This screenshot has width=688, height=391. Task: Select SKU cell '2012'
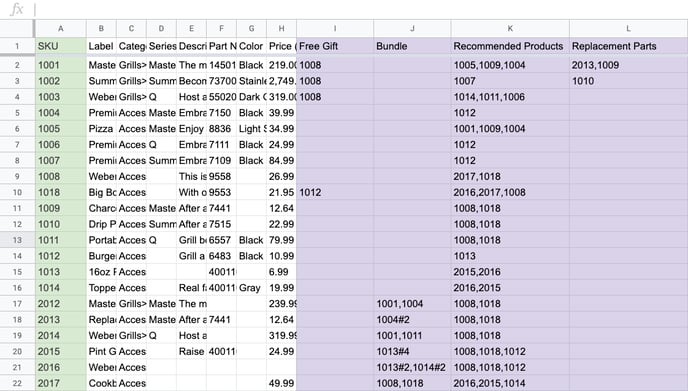click(61, 304)
